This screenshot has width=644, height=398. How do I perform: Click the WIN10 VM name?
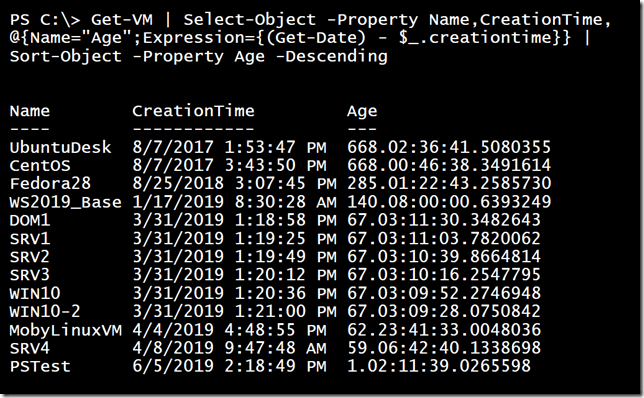[35, 293]
